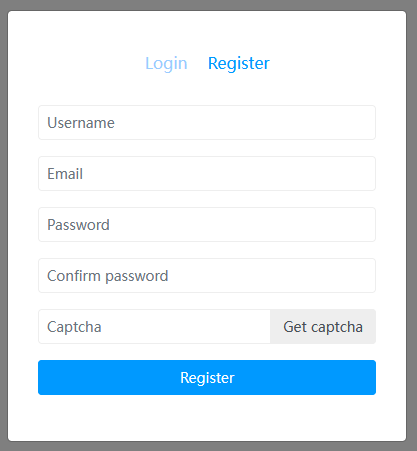Submit with the blue Register button
Screen dimensions: 417x451
[x=207, y=377]
